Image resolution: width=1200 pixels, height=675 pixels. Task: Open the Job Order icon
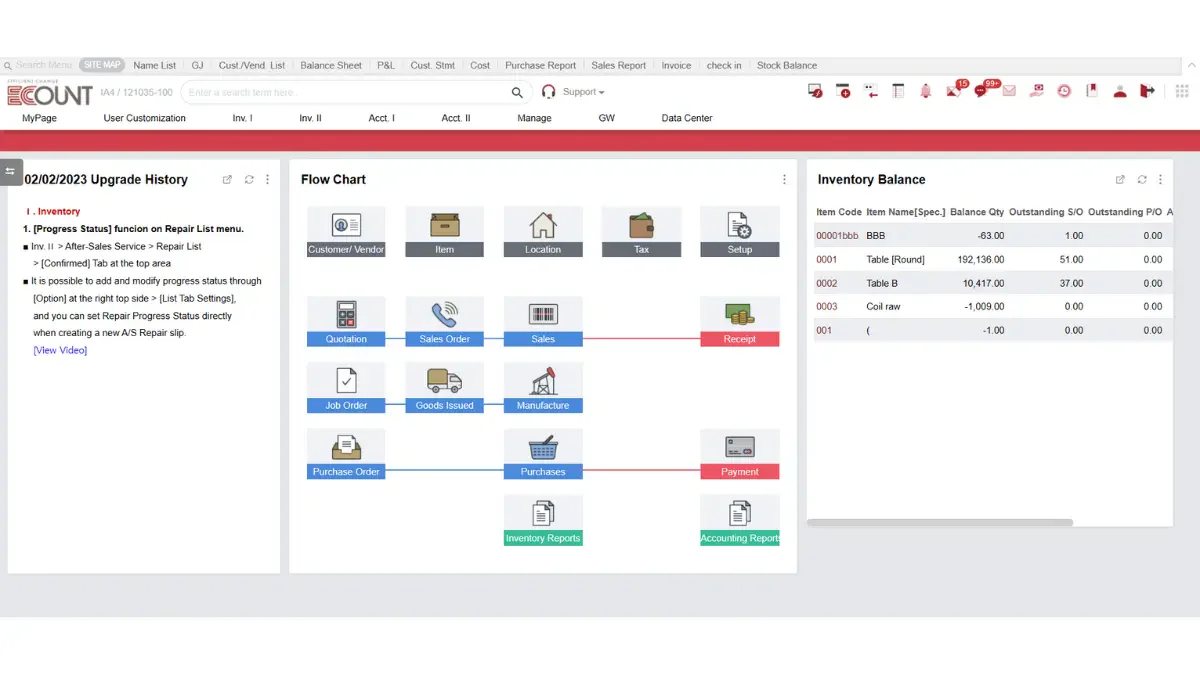pyautogui.click(x=346, y=387)
